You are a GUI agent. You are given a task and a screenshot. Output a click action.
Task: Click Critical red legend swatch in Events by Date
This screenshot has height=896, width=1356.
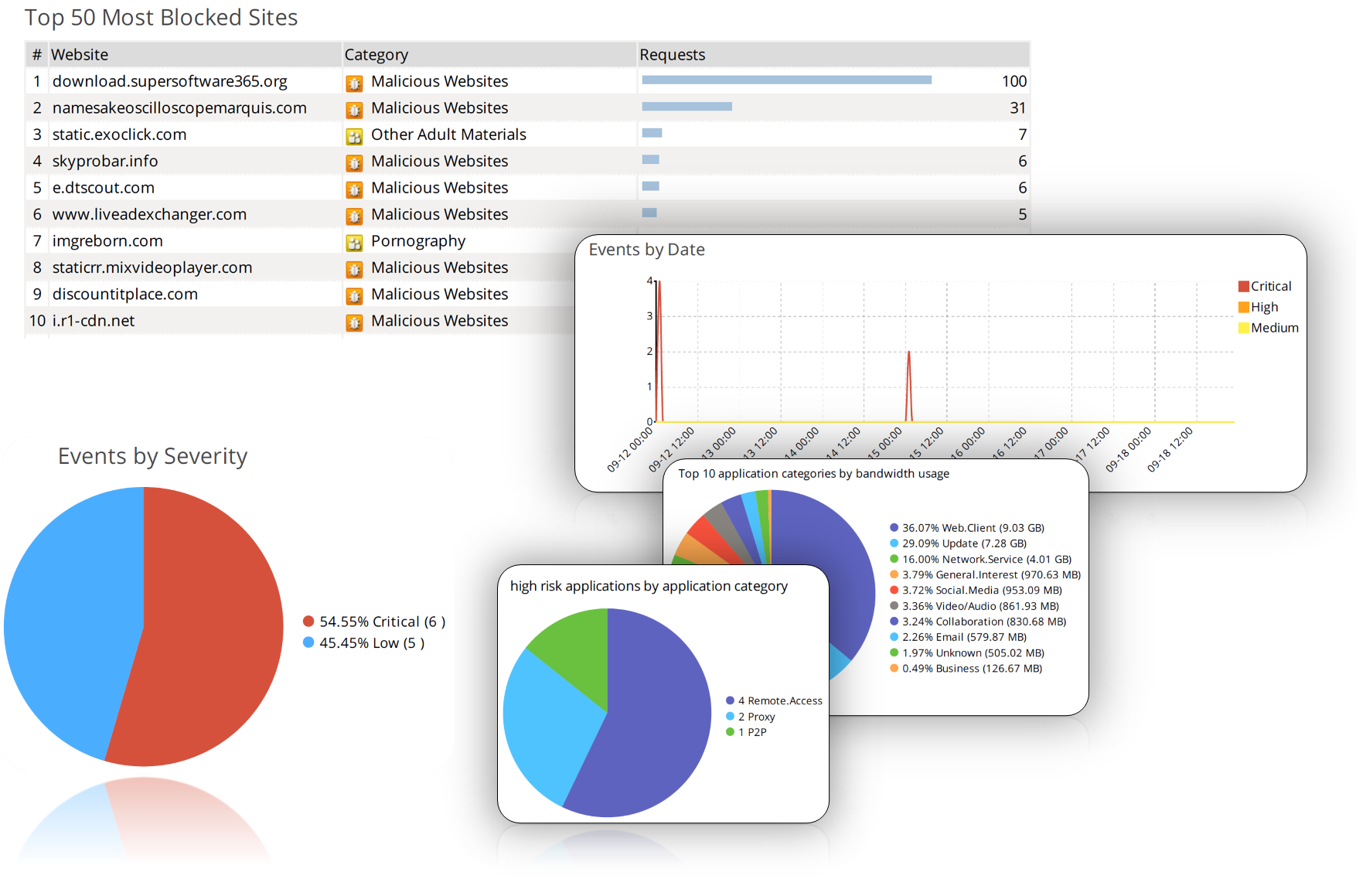1244,286
